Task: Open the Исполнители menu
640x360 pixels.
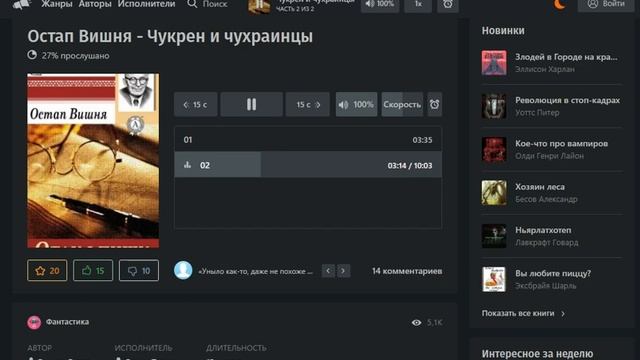Action: tap(147, 4)
